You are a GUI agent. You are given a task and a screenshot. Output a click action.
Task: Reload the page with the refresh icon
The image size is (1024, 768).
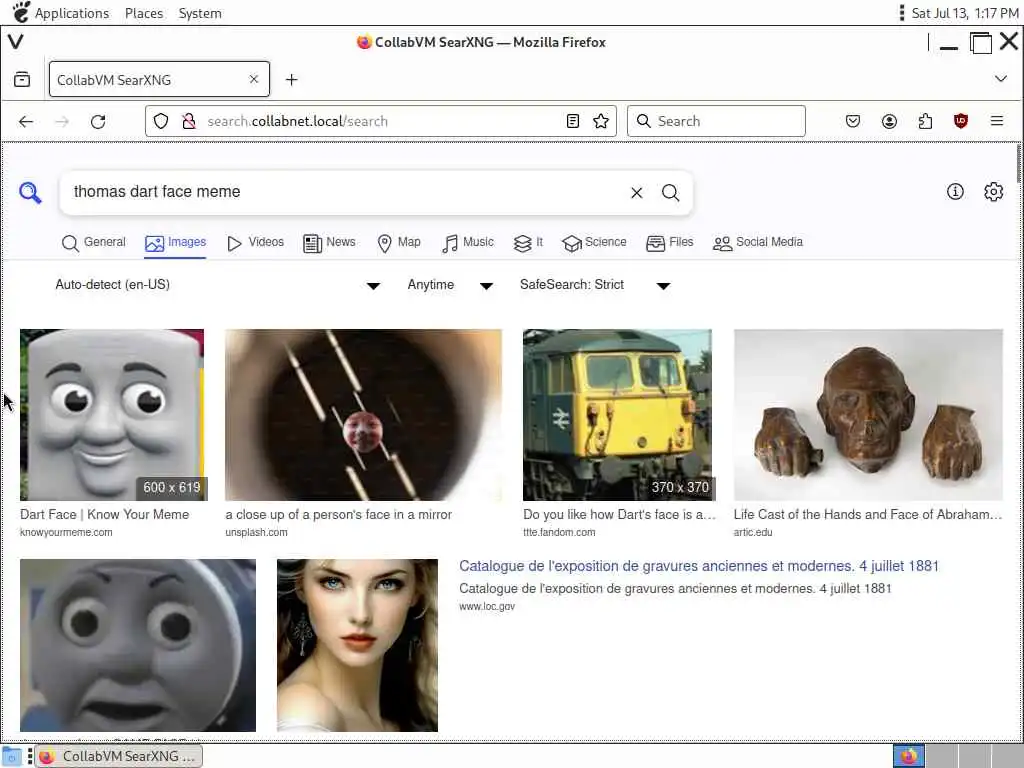[x=98, y=121]
